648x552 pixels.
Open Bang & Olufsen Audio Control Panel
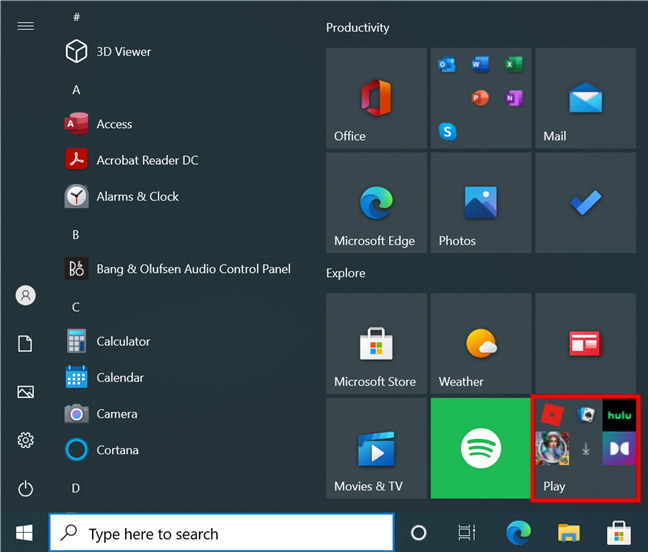point(178,269)
